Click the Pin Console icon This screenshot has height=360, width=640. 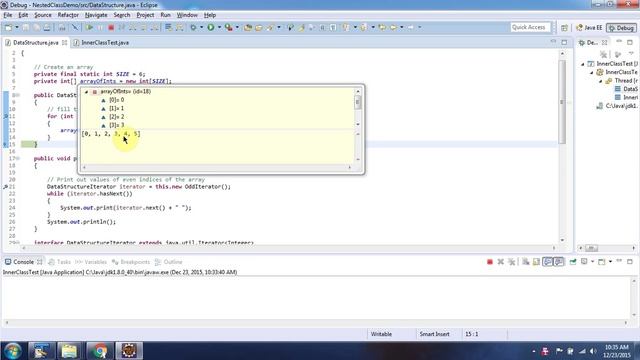pyautogui.click(x=573, y=262)
